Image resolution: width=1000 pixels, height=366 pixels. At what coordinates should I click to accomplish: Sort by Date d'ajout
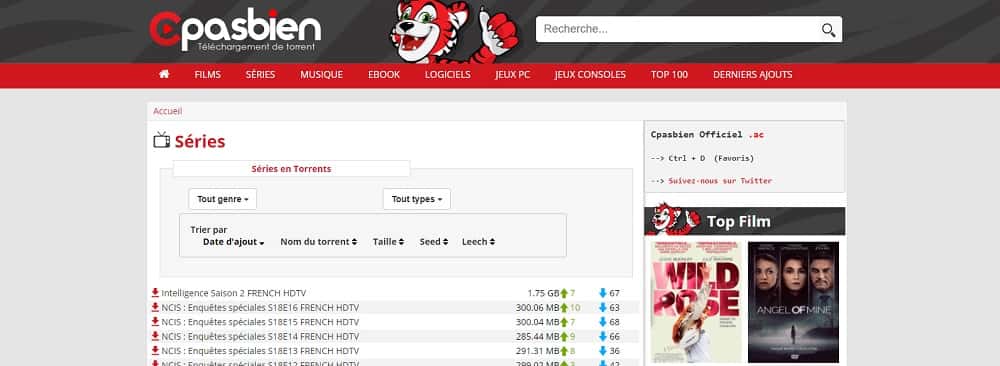233,242
